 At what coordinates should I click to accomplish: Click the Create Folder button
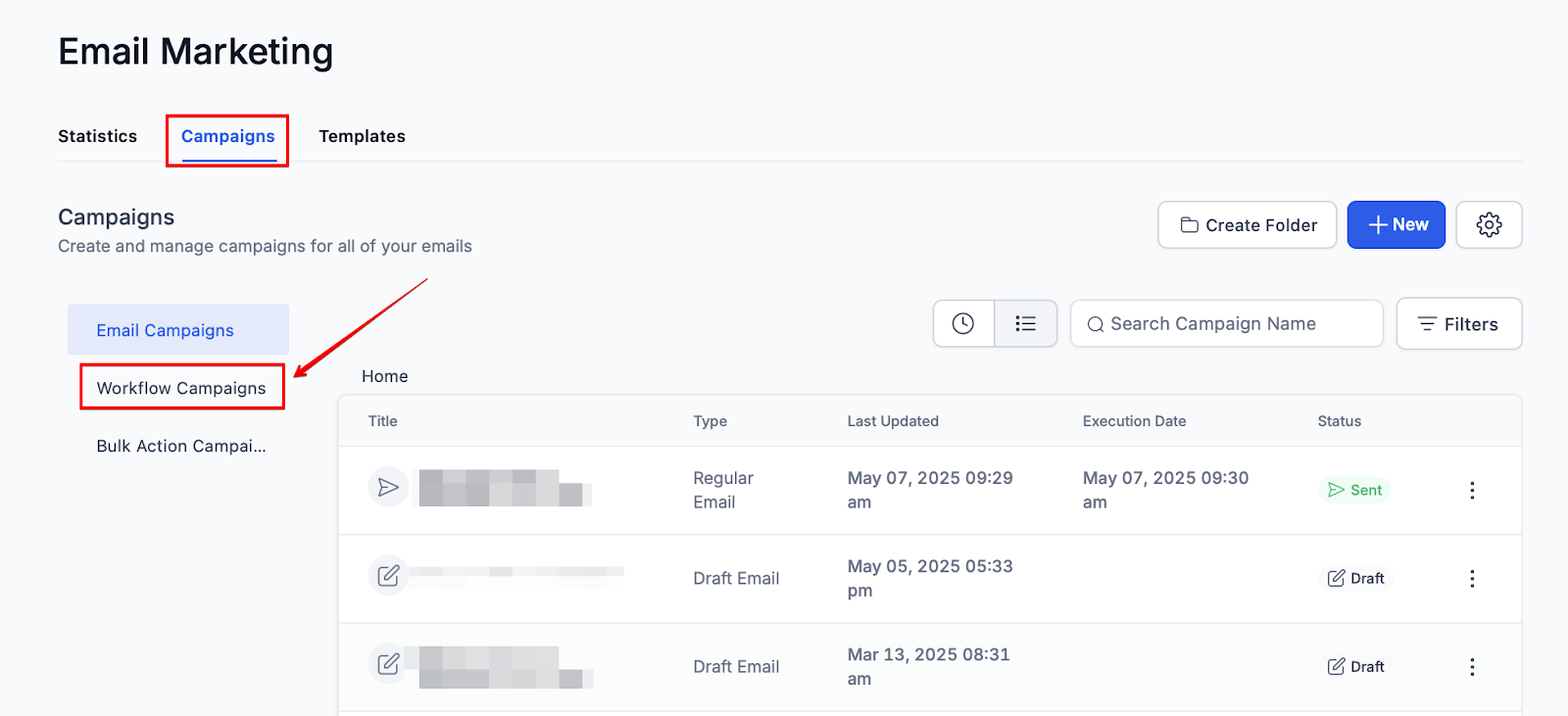click(1248, 225)
